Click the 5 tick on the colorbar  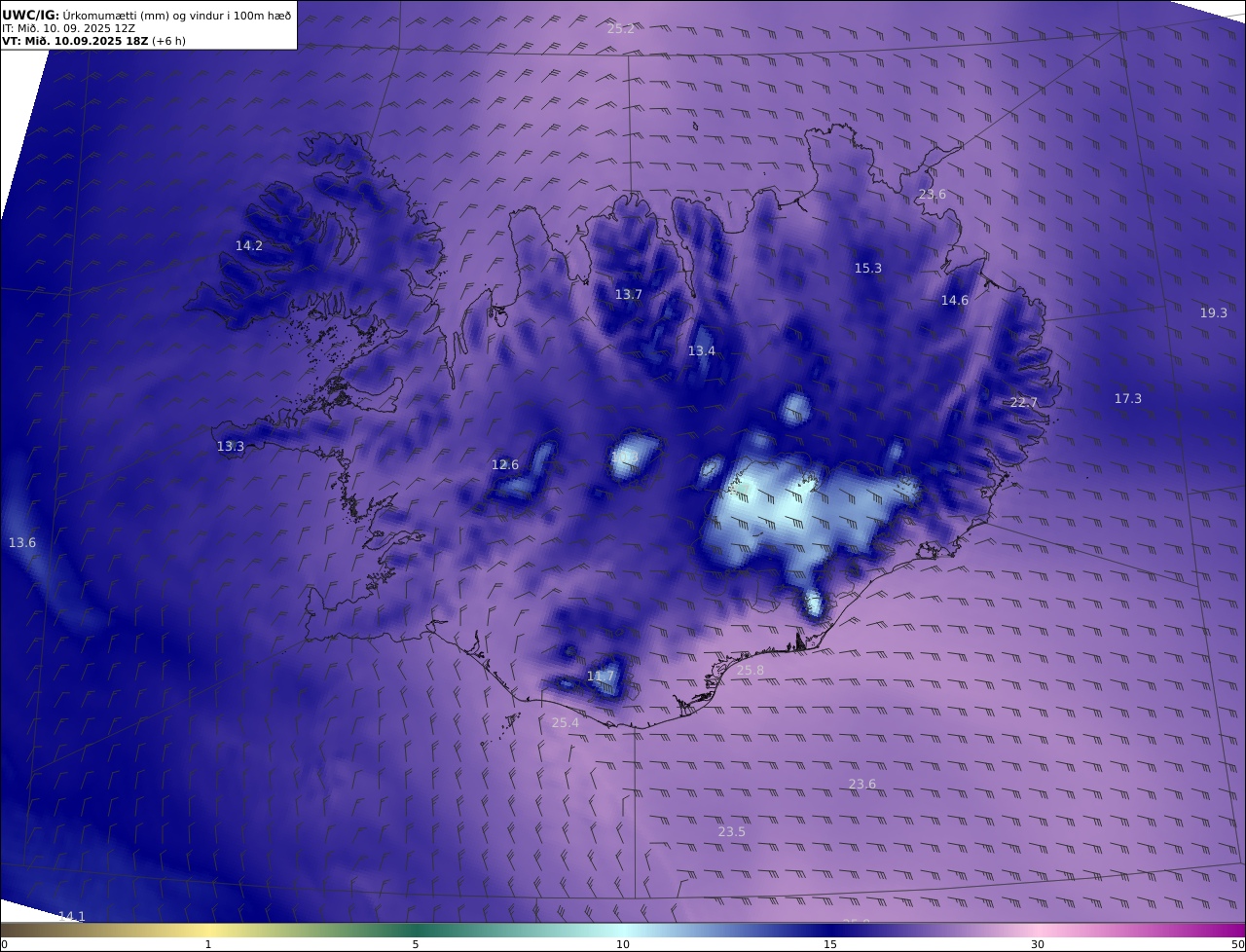[416, 944]
